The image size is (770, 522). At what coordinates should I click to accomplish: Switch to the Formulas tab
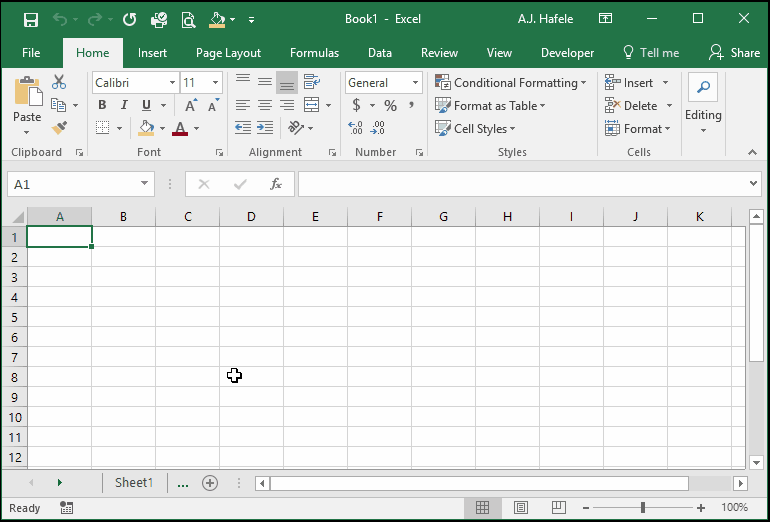314,53
